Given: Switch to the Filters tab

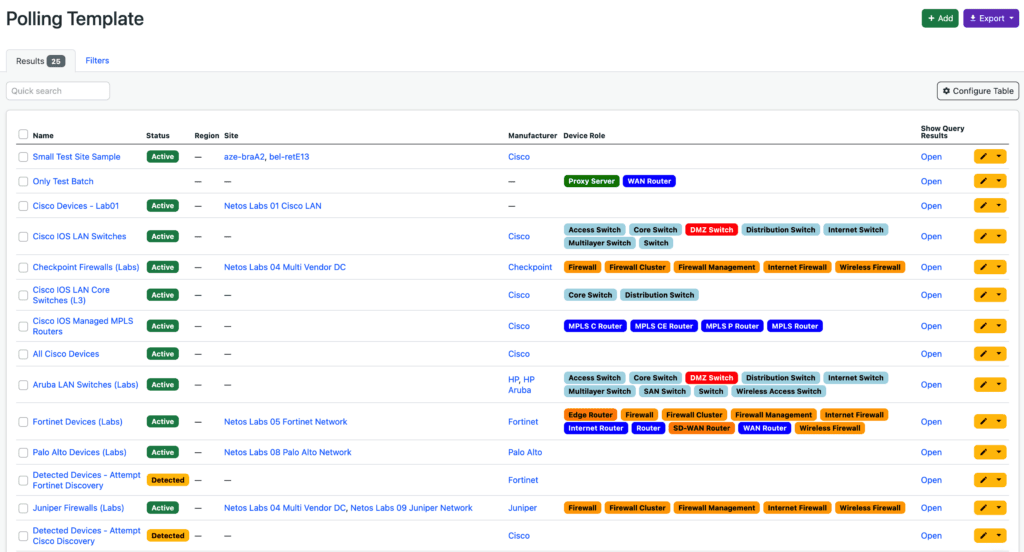Looking at the screenshot, I should (97, 61).
